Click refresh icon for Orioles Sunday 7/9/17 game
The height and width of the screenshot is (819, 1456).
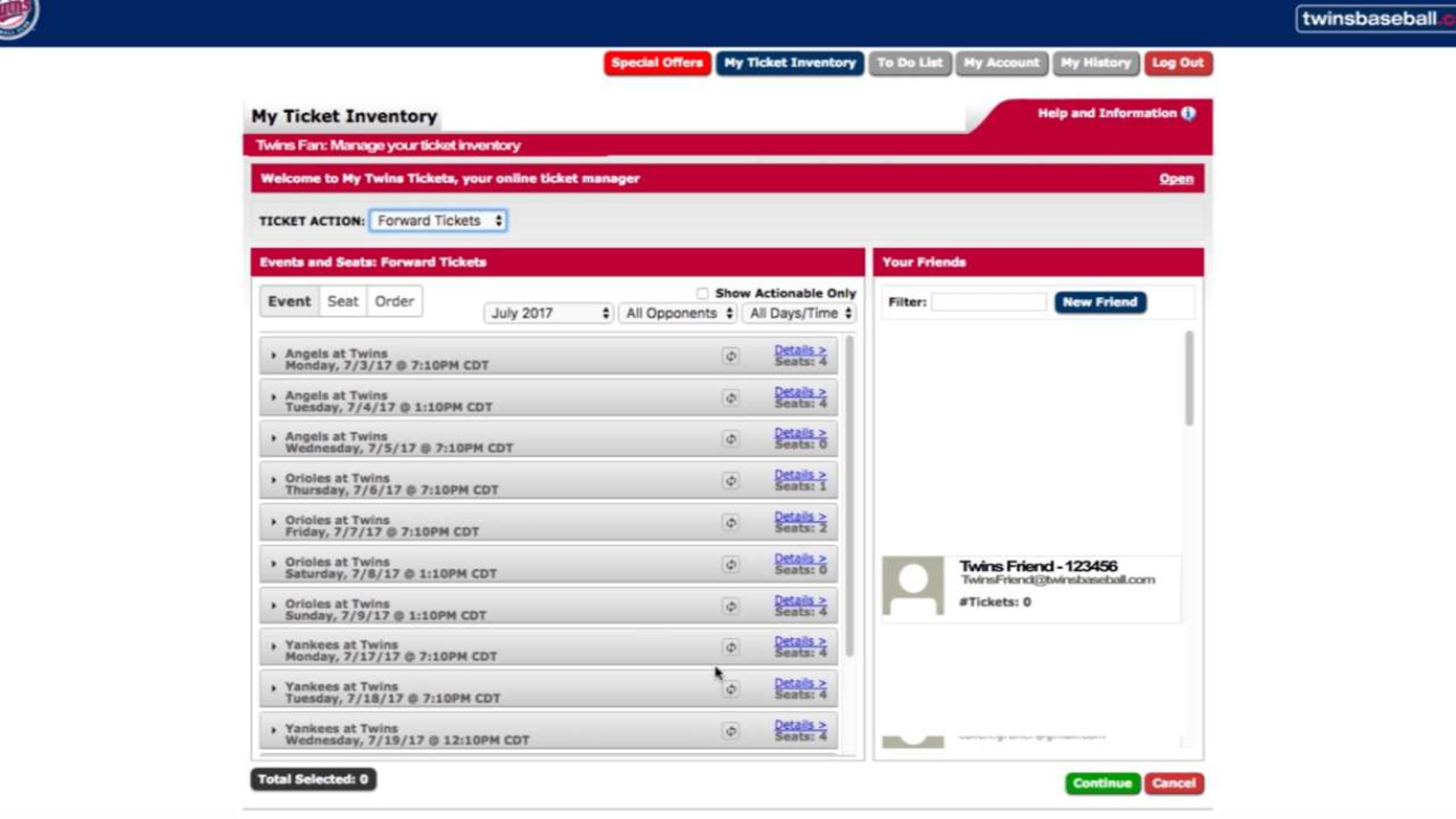point(730,607)
